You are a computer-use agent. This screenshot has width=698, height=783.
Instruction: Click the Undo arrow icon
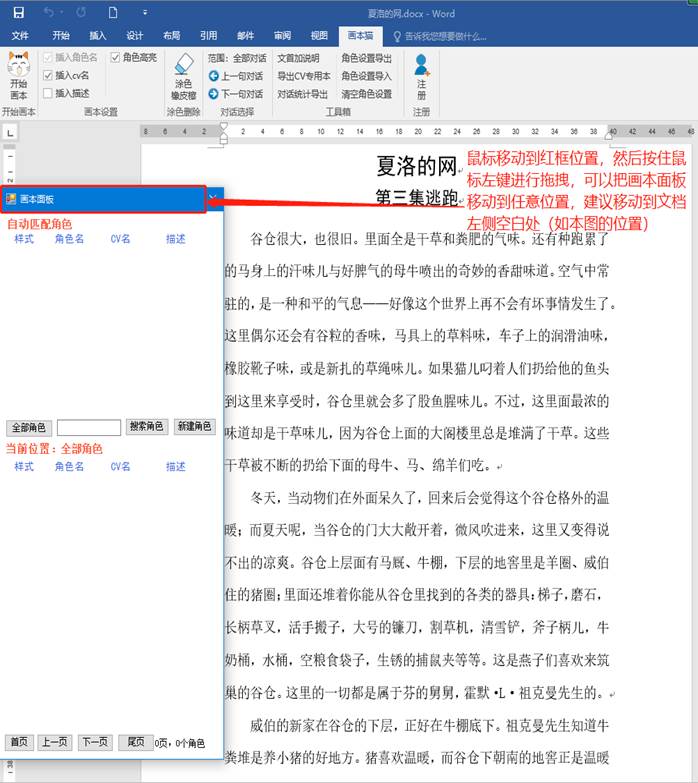(49, 12)
